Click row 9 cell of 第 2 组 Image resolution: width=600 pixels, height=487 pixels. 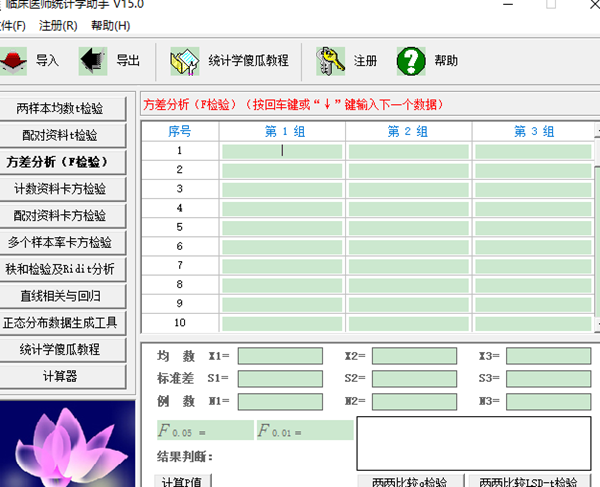click(409, 305)
